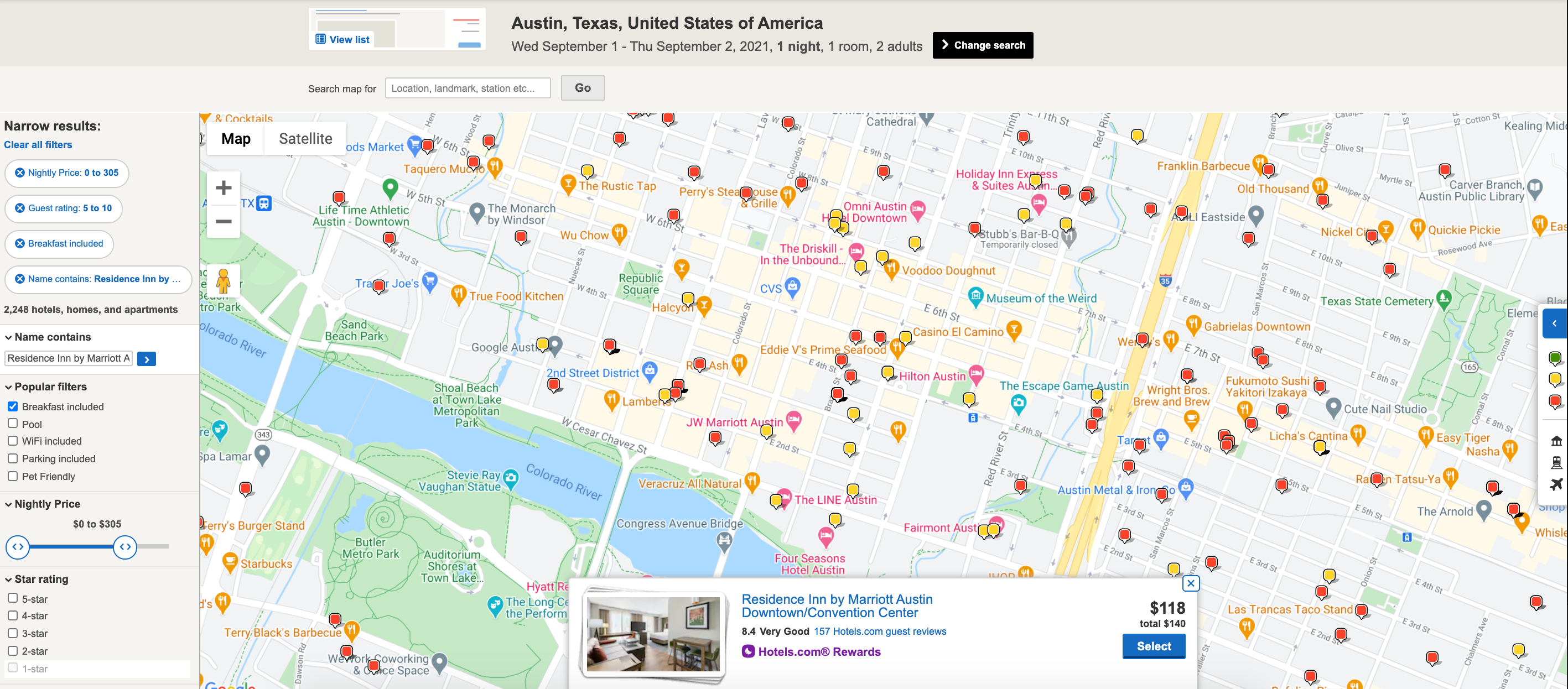Click the airports plane icon
This screenshot has height=689, width=1568.
(1556, 484)
